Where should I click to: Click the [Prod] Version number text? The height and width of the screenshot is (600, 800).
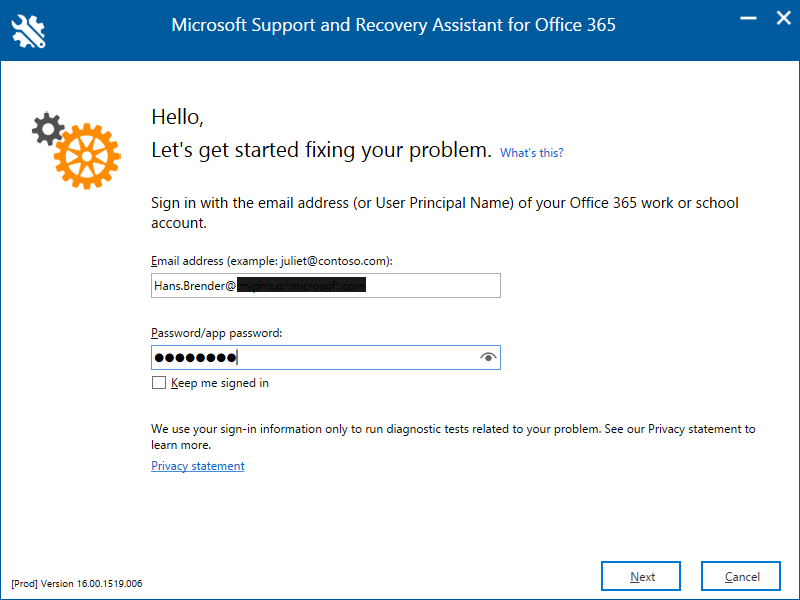pyautogui.click(x=77, y=584)
